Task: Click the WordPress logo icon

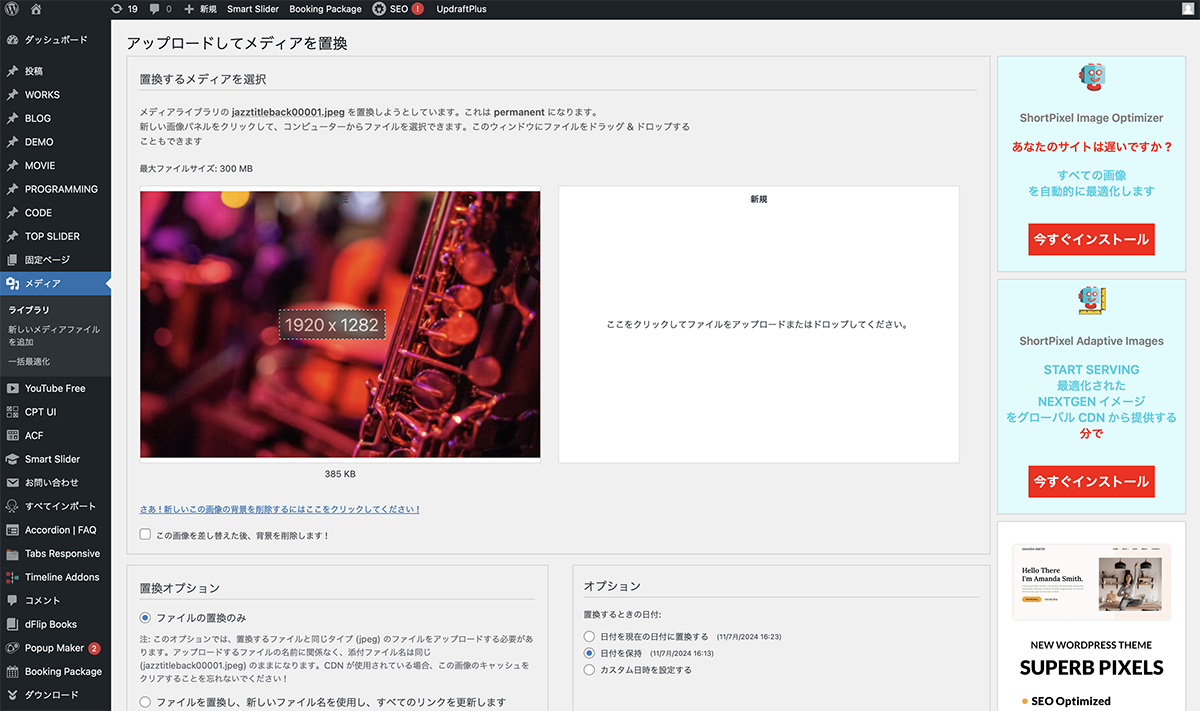Action: point(12,9)
